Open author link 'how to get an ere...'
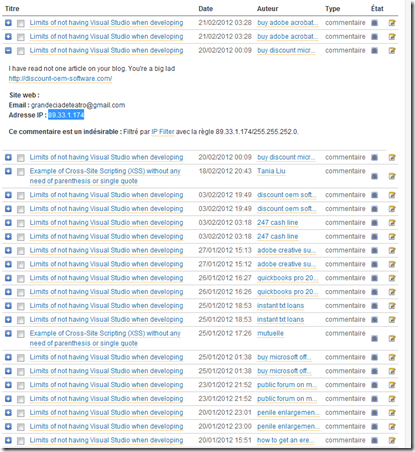 [285, 440]
